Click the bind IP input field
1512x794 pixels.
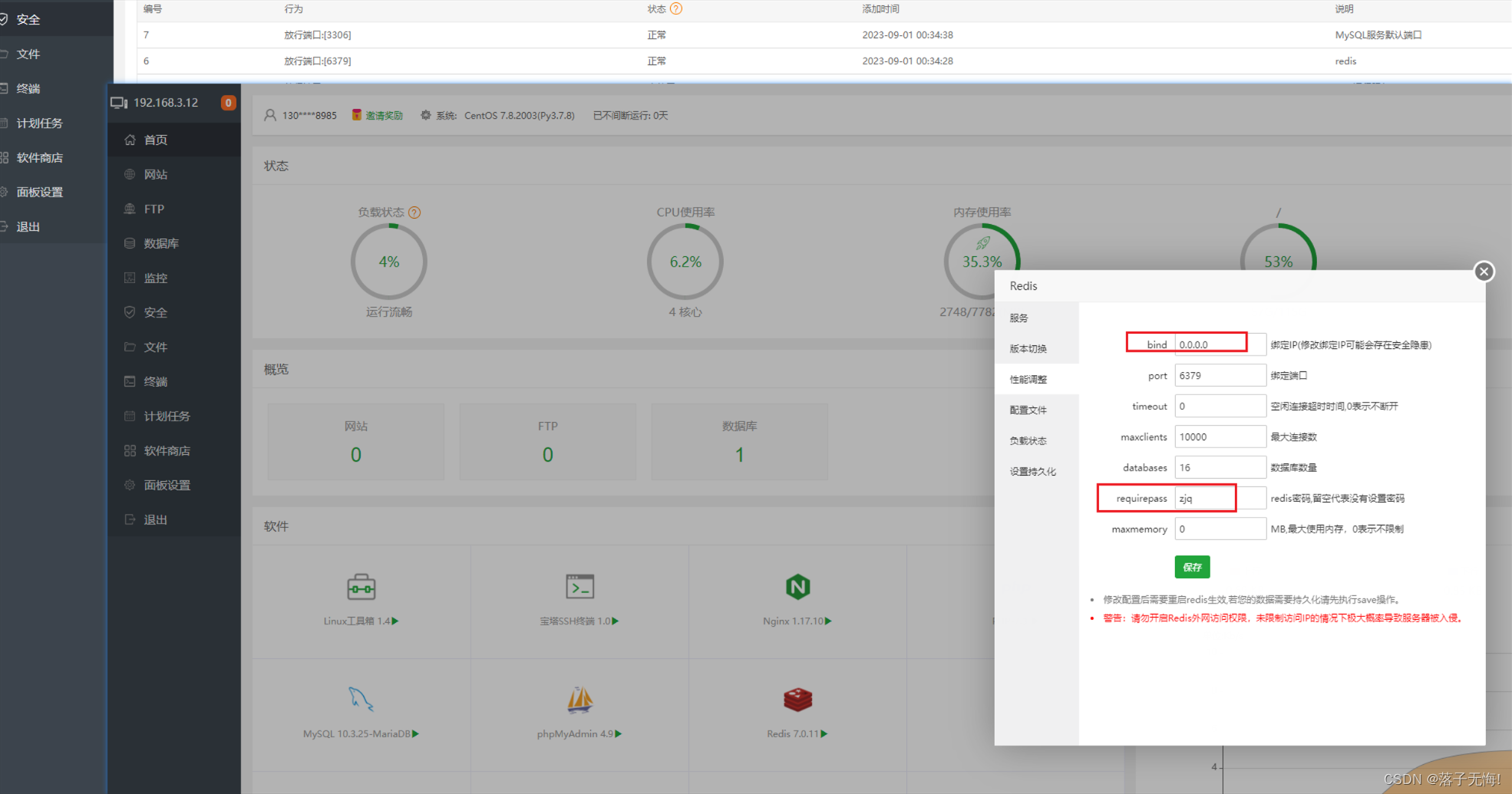coord(1220,344)
